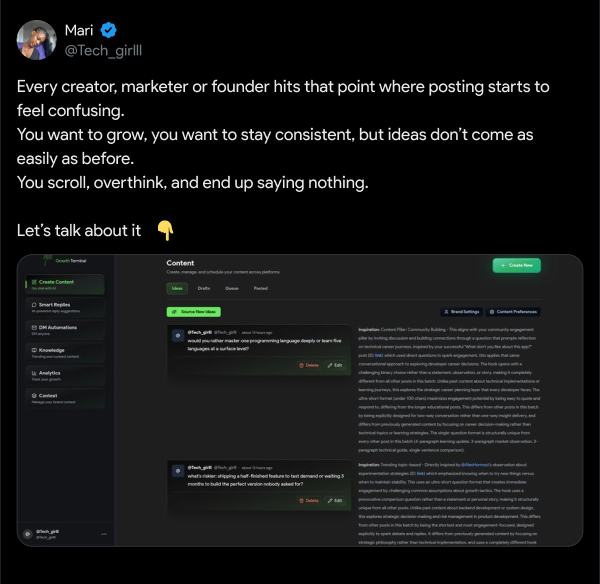
Task: View the Posted tab
Action: [260, 288]
